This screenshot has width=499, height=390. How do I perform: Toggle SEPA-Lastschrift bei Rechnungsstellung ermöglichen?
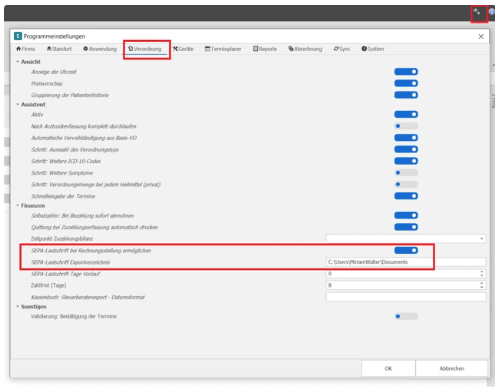[x=406, y=250]
